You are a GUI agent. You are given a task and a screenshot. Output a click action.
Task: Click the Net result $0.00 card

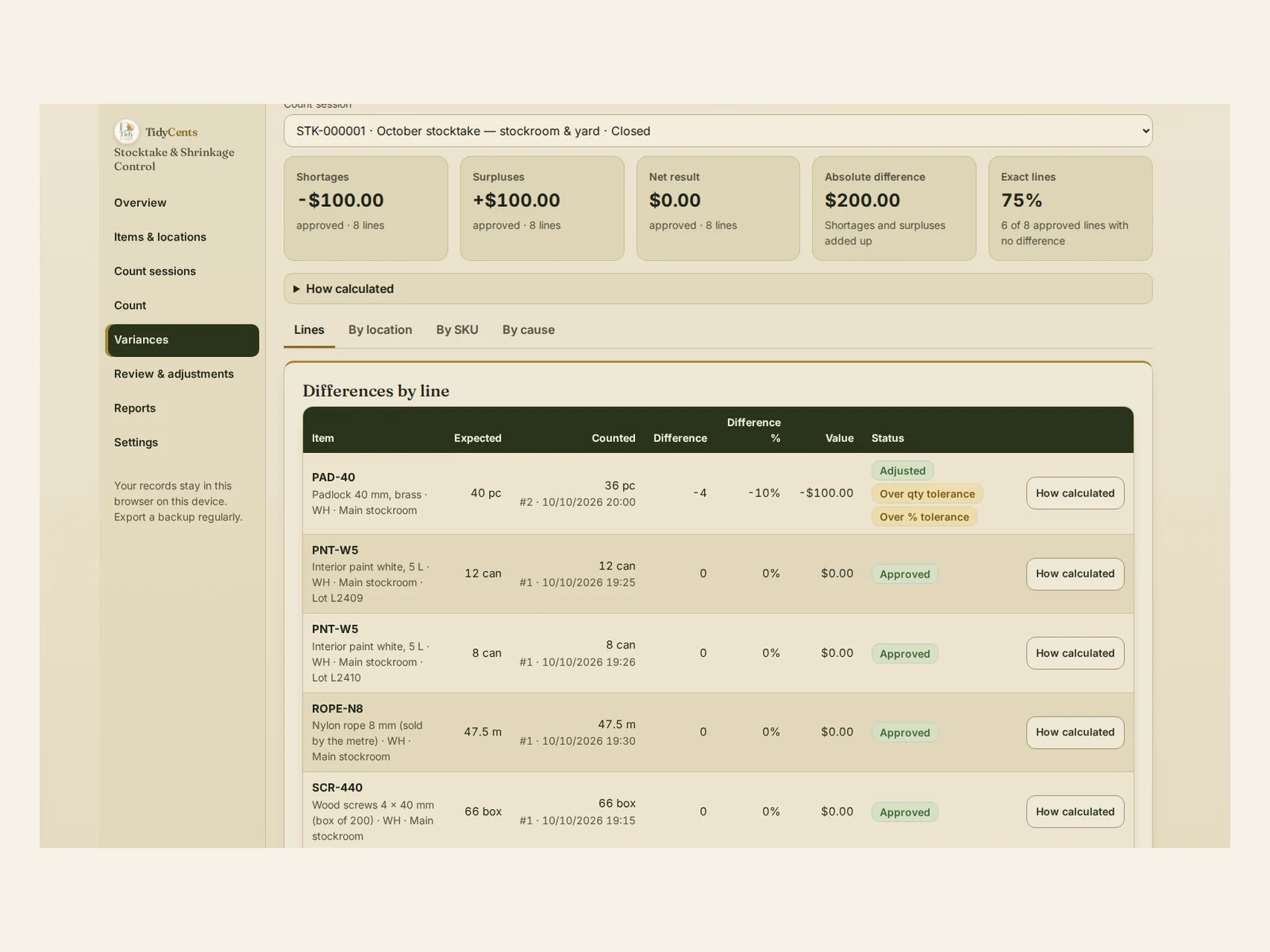718,209
